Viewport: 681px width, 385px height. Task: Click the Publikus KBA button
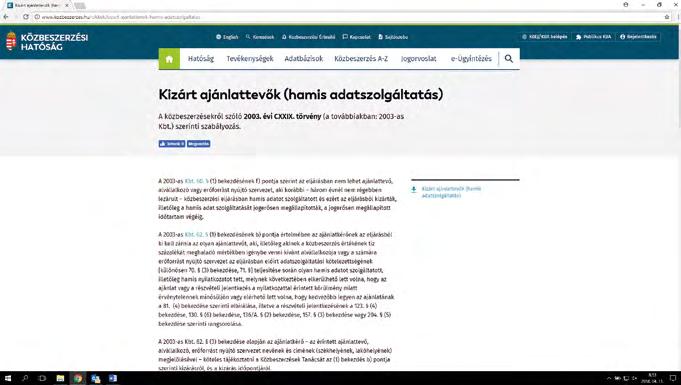click(x=593, y=37)
